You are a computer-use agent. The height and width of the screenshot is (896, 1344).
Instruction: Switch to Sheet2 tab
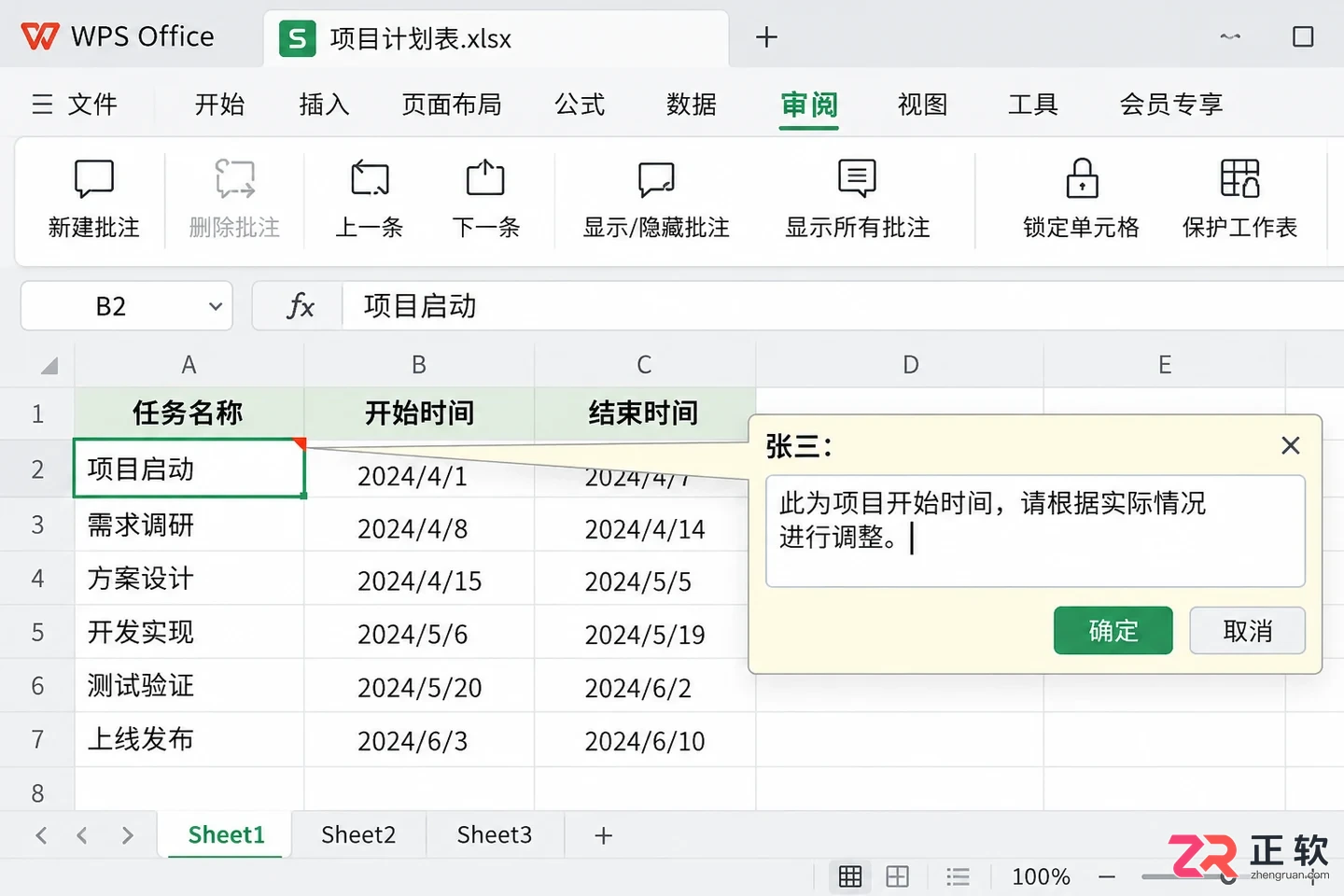[x=358, y=834]
